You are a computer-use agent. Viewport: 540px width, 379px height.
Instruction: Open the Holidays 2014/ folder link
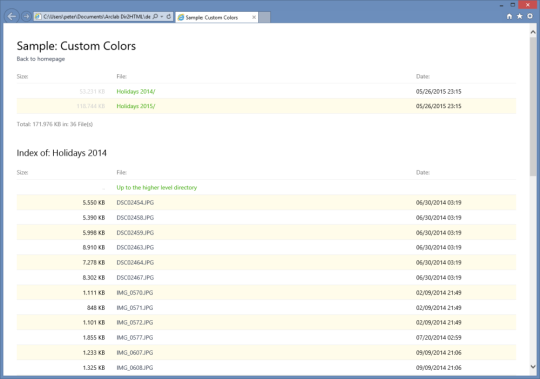pos(136,92)
